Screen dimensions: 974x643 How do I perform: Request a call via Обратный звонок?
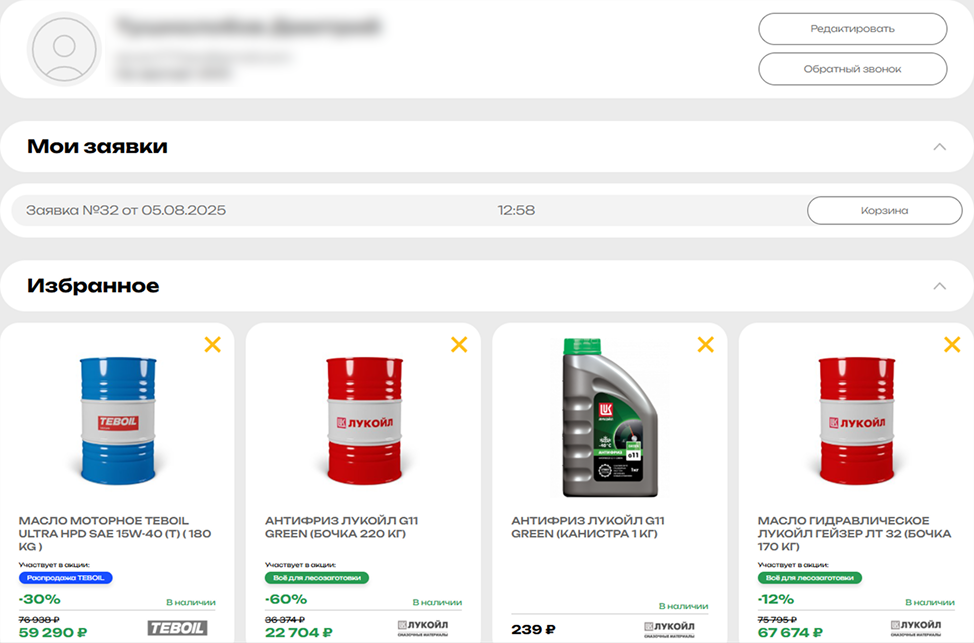click(852, 69)
